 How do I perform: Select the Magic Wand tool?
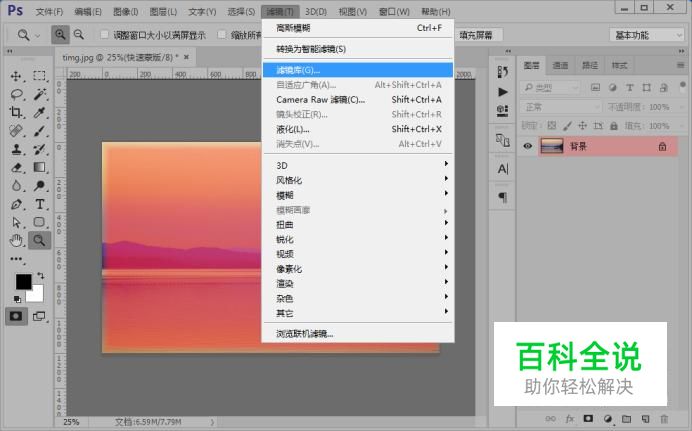point(39,94)
